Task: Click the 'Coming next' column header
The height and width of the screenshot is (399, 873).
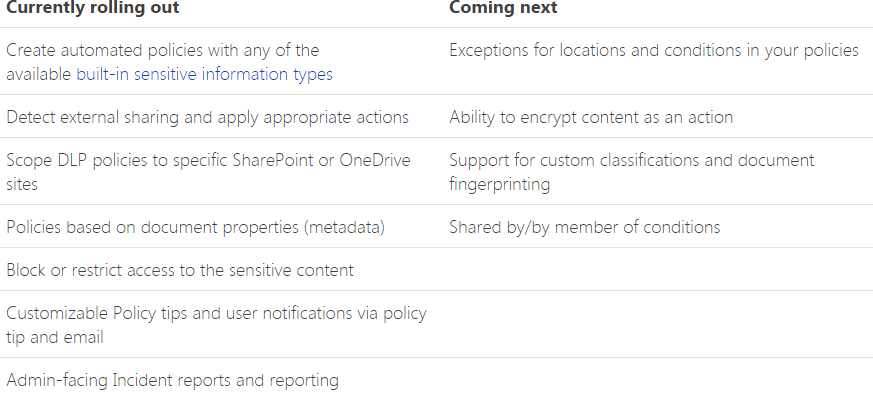Action: pos(503,8)
